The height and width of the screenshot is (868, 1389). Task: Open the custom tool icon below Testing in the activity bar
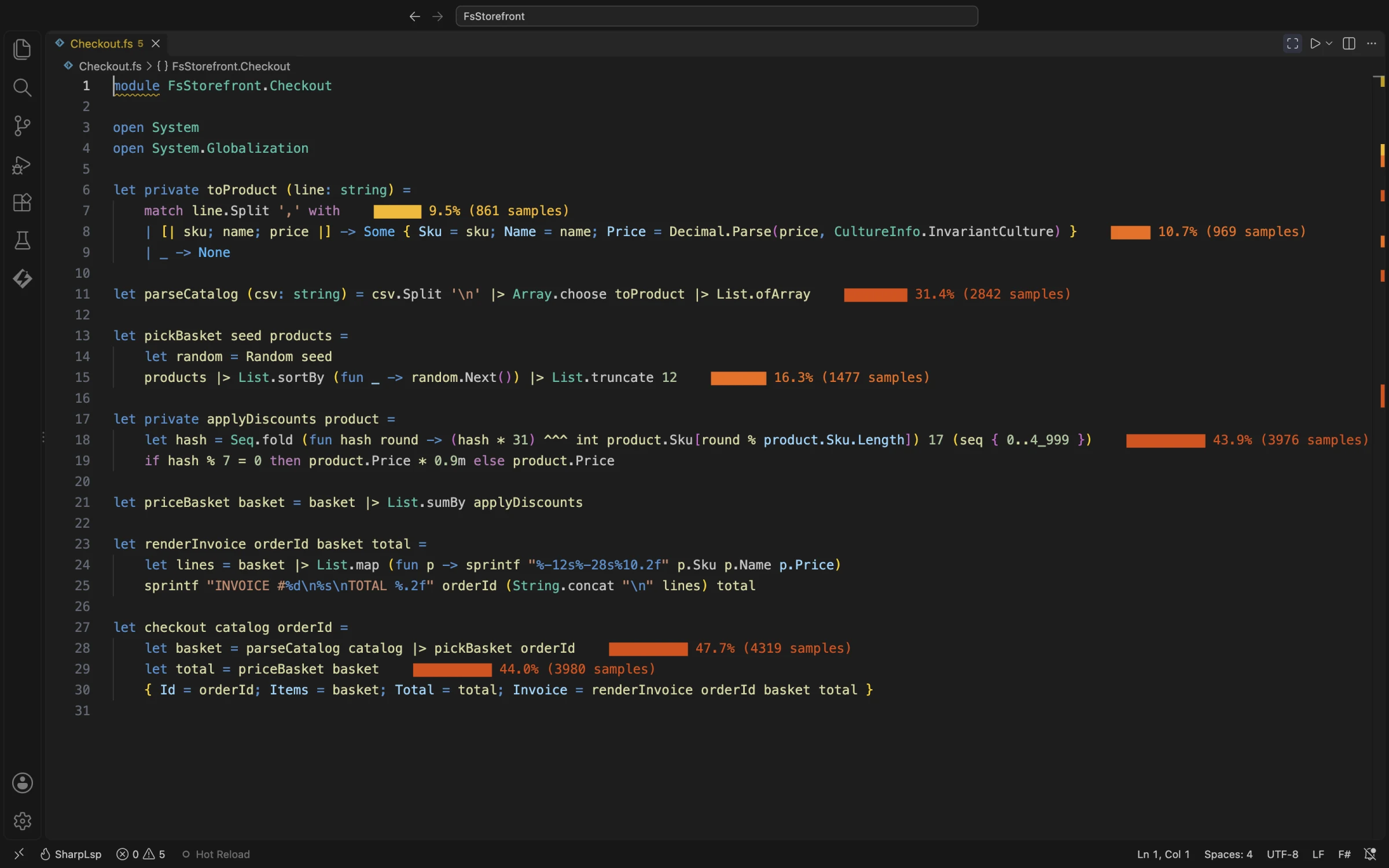[x=22, y=278]
